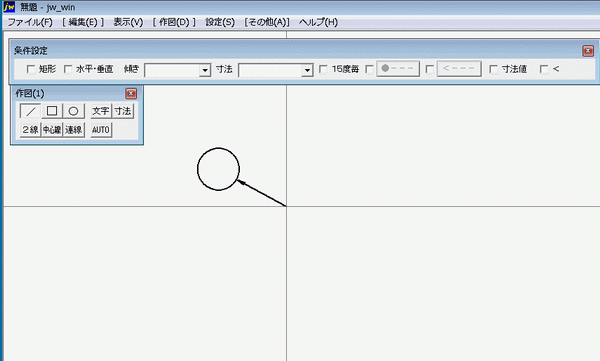The image size is (600, 361).
Task: Select the 連線 connected line tool
Action: coord(73,130)
